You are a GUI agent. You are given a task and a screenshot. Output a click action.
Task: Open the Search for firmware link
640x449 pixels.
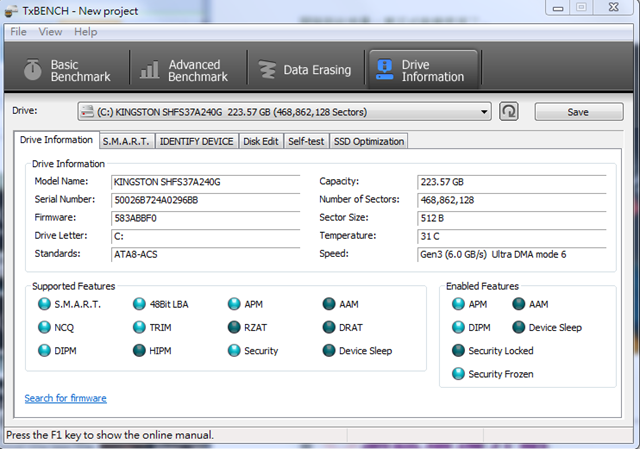pyautogui.click(x=66, y=398)
